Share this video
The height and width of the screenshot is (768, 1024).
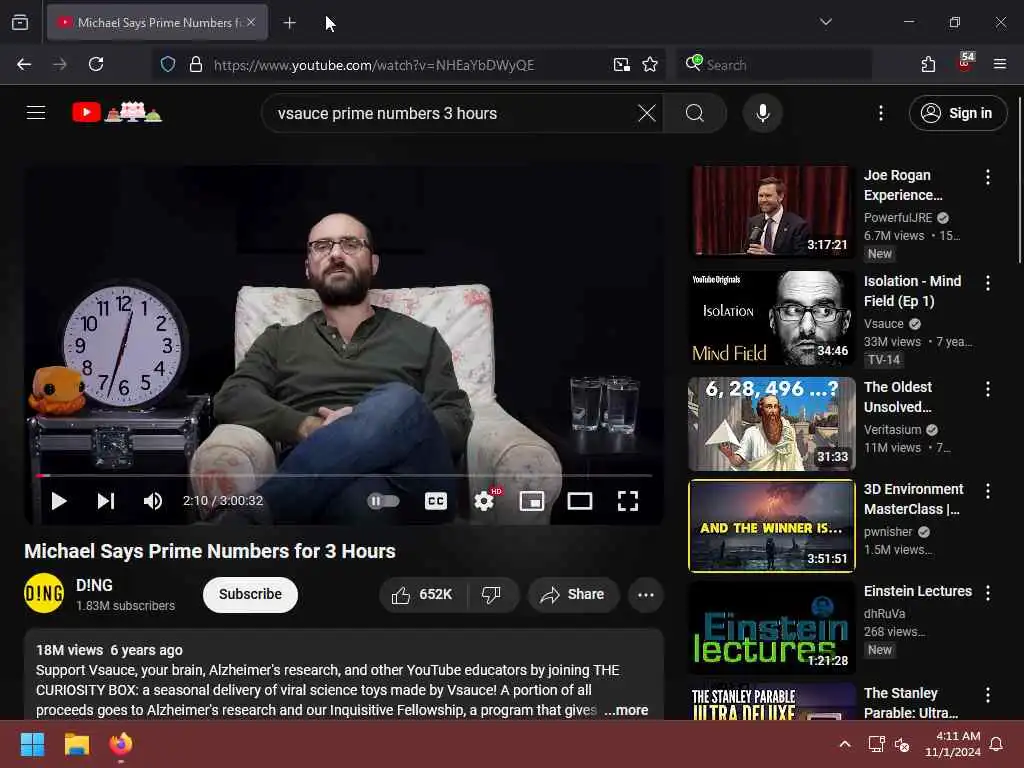coord(573,594)
